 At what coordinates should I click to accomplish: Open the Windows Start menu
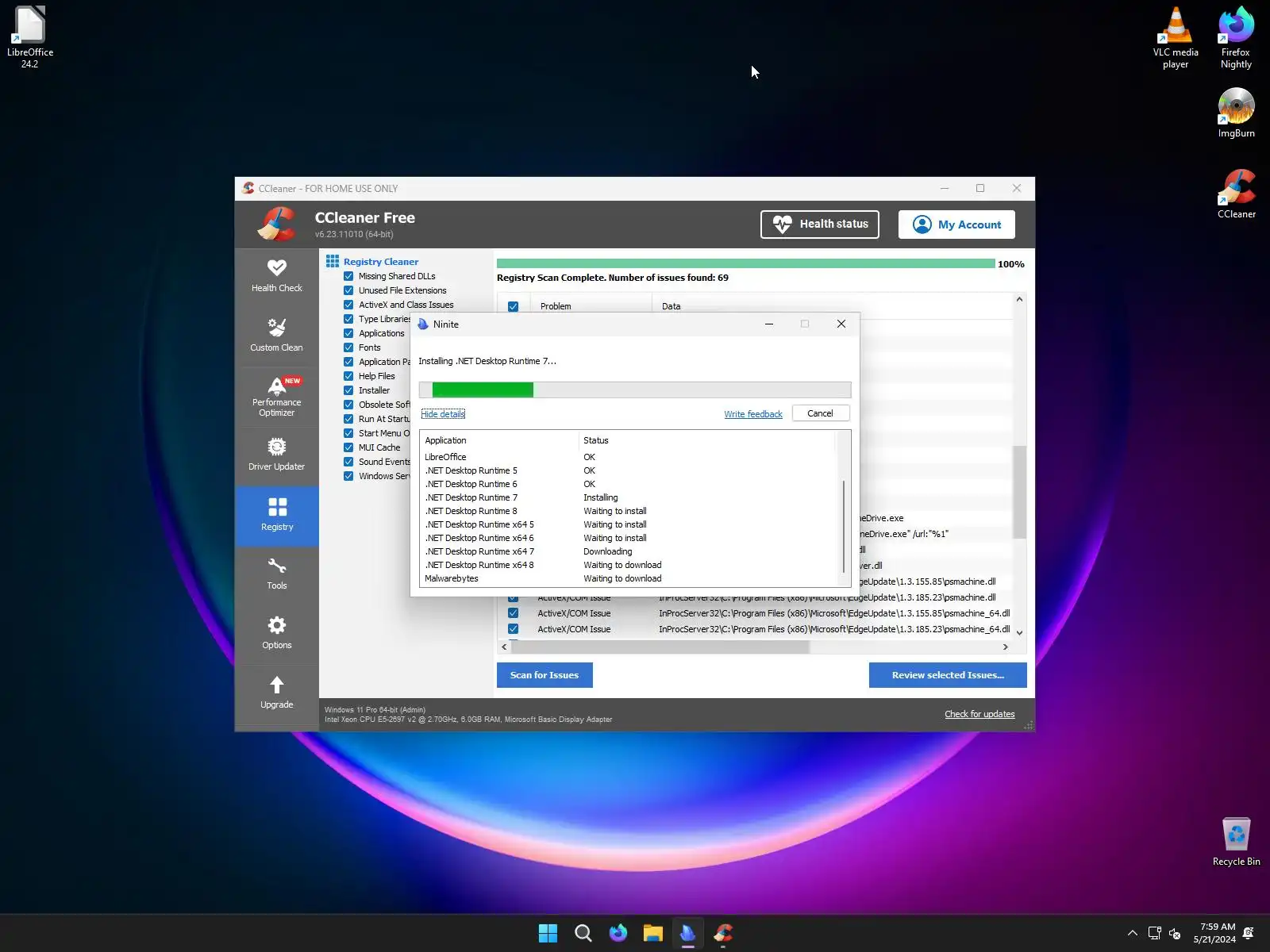coord(548,933)
